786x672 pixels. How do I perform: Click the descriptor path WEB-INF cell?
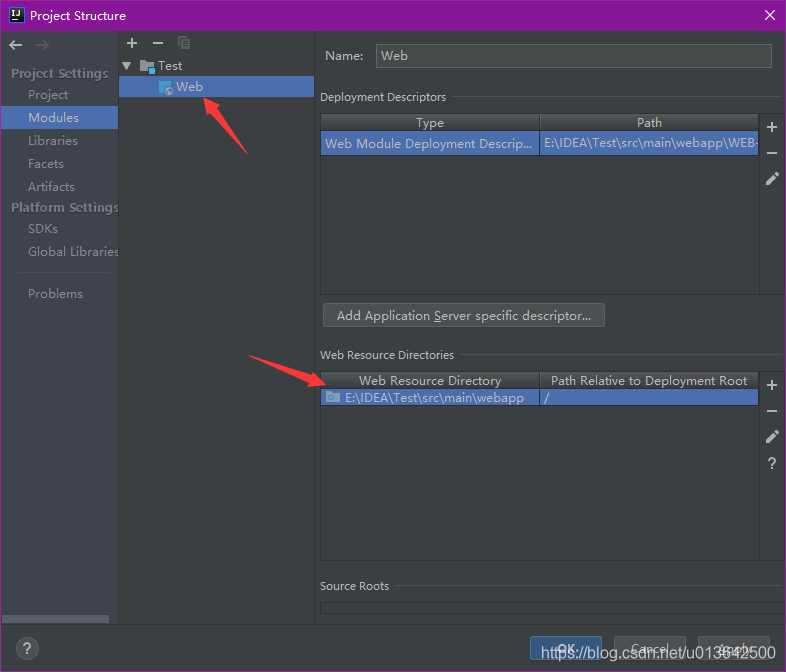coord(649,143)
